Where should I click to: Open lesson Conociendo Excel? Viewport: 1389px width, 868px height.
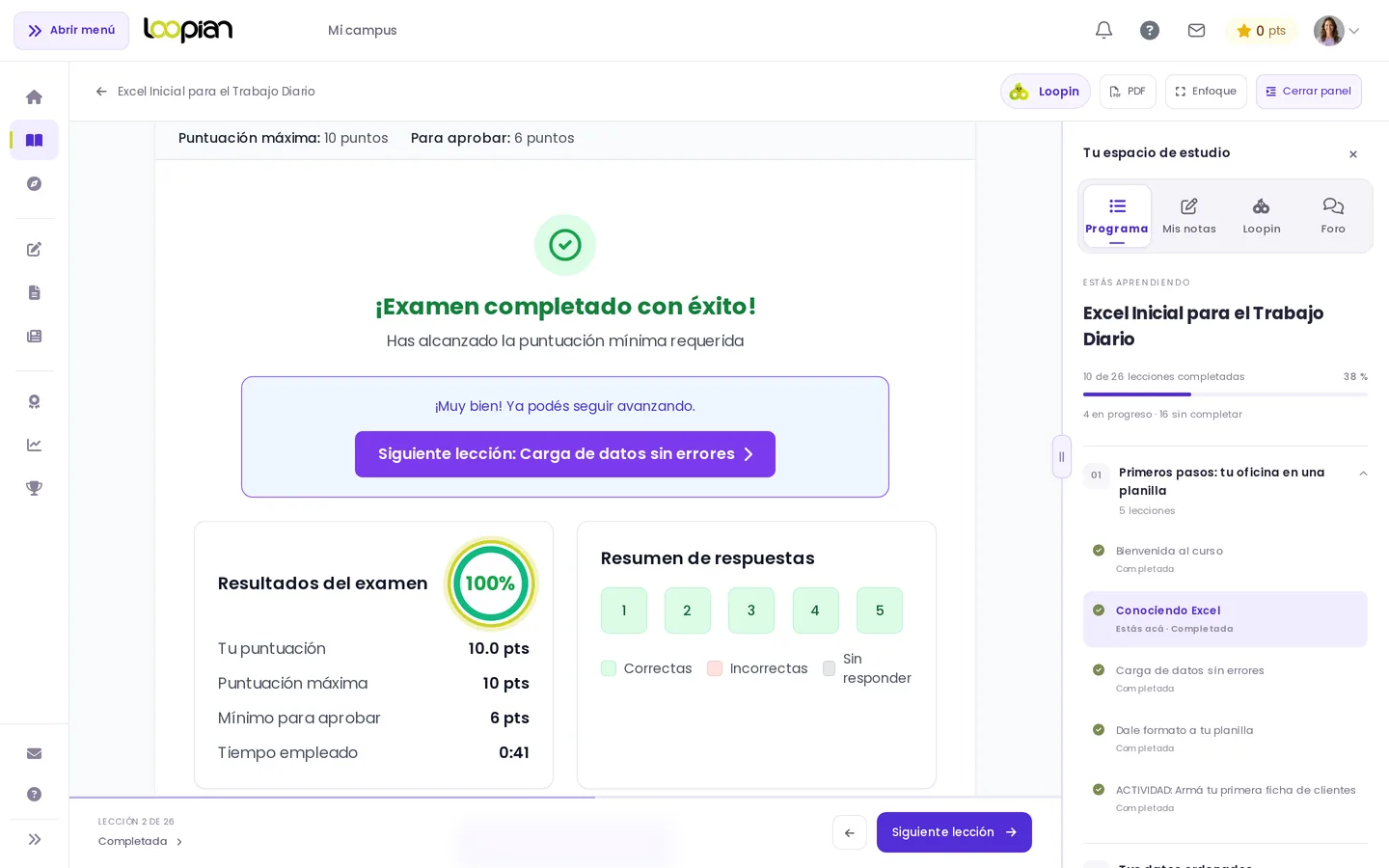tap(1225, 619)
